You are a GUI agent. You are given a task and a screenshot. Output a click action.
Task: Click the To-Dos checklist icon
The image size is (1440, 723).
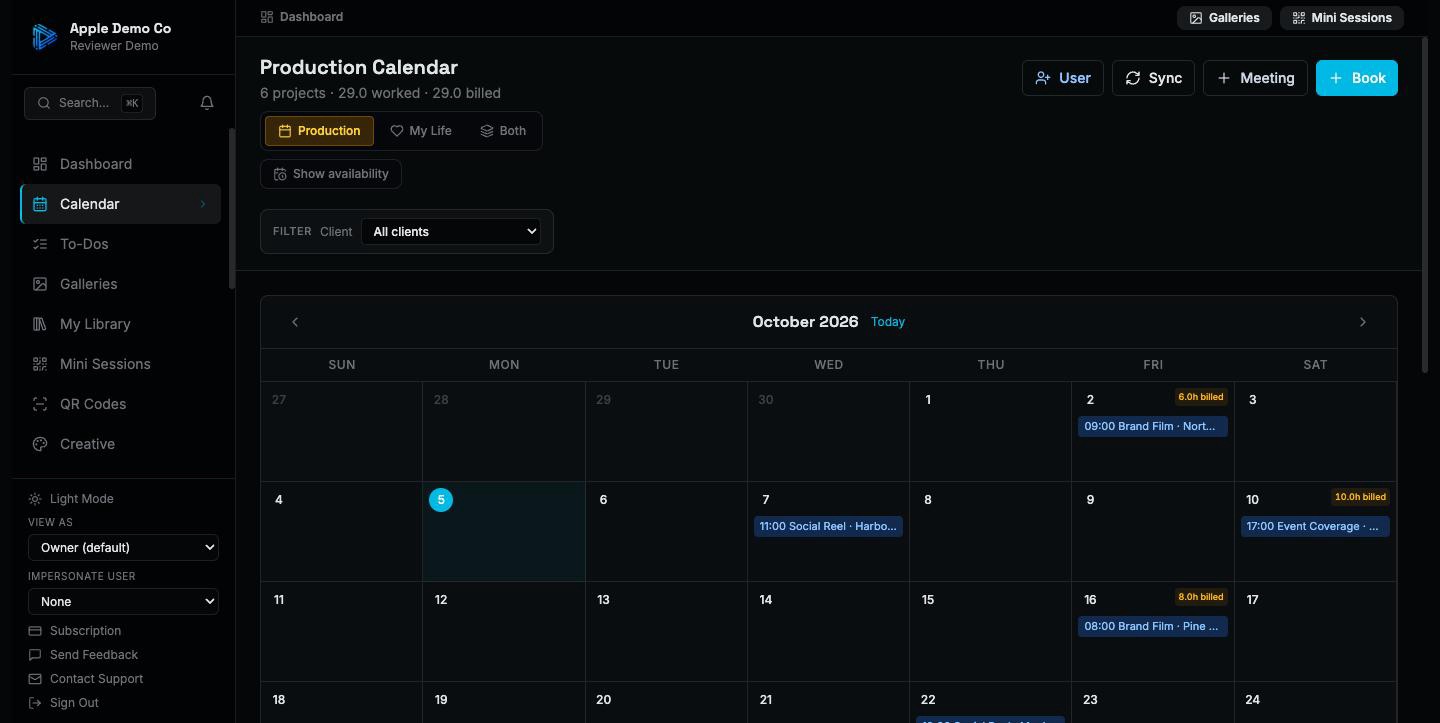40,244
